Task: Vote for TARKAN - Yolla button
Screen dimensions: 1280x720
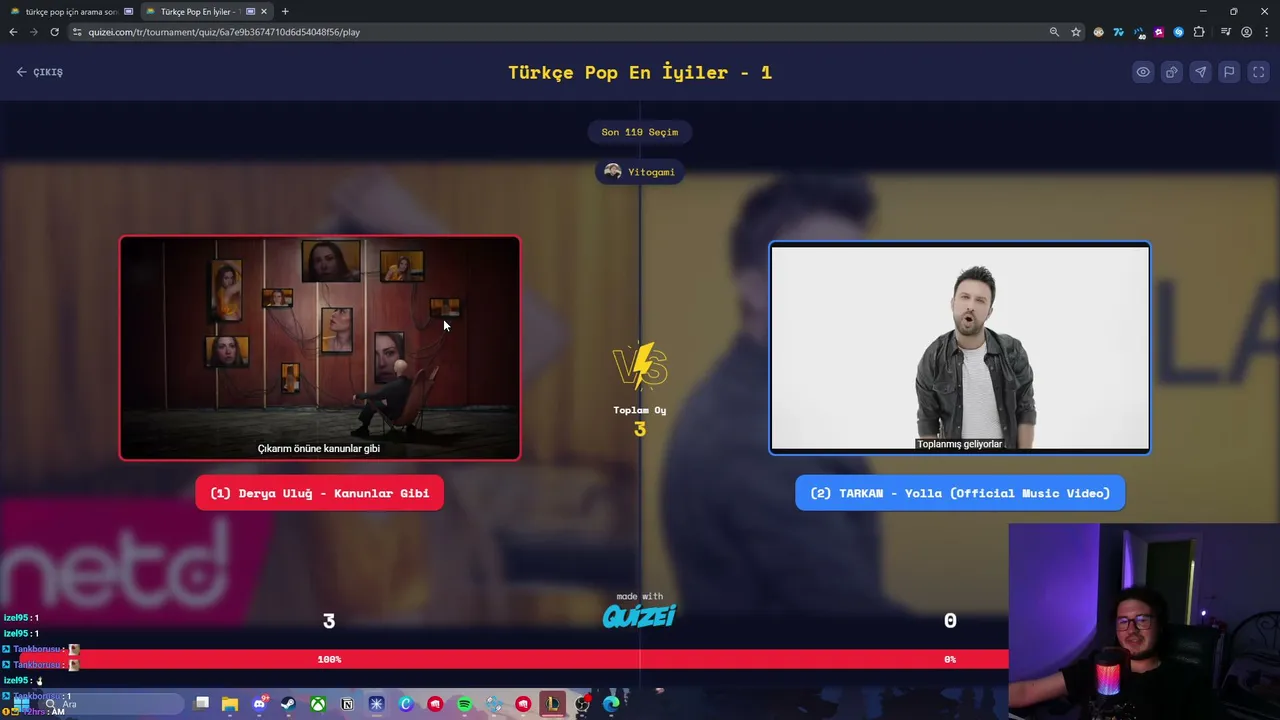Action: [x=960, y=493]
